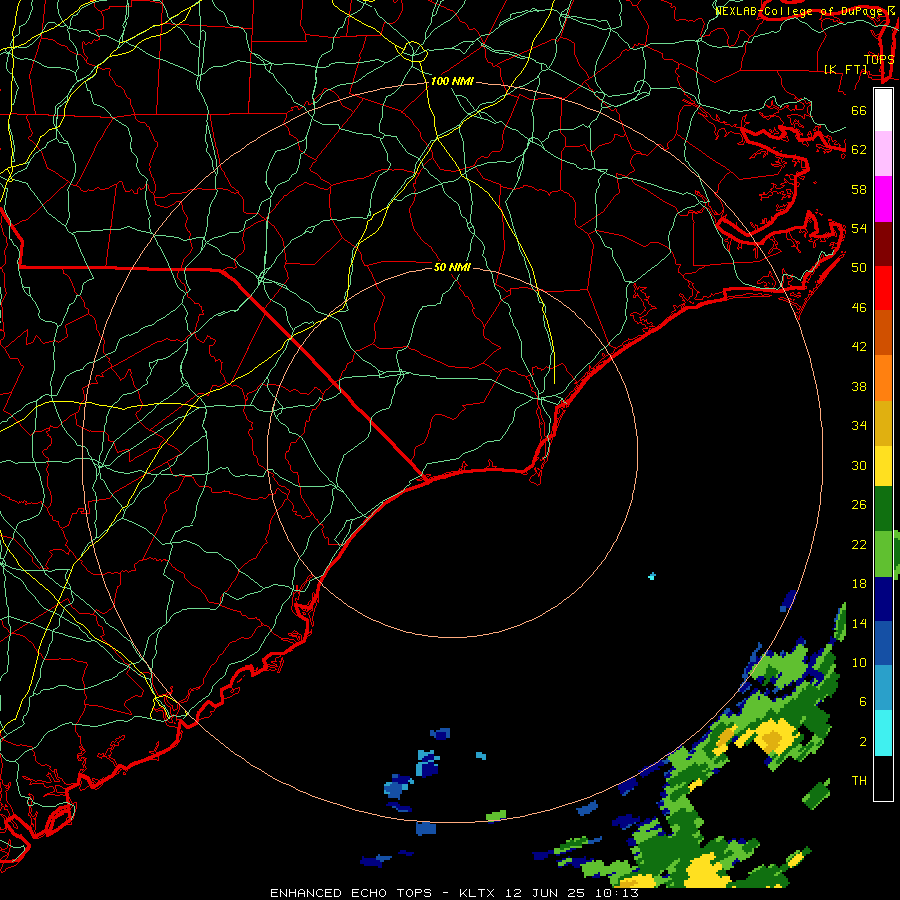Viewport: 900px width, 900px height.
Task: Click the legend value "46"
Action: click(859, 308)
